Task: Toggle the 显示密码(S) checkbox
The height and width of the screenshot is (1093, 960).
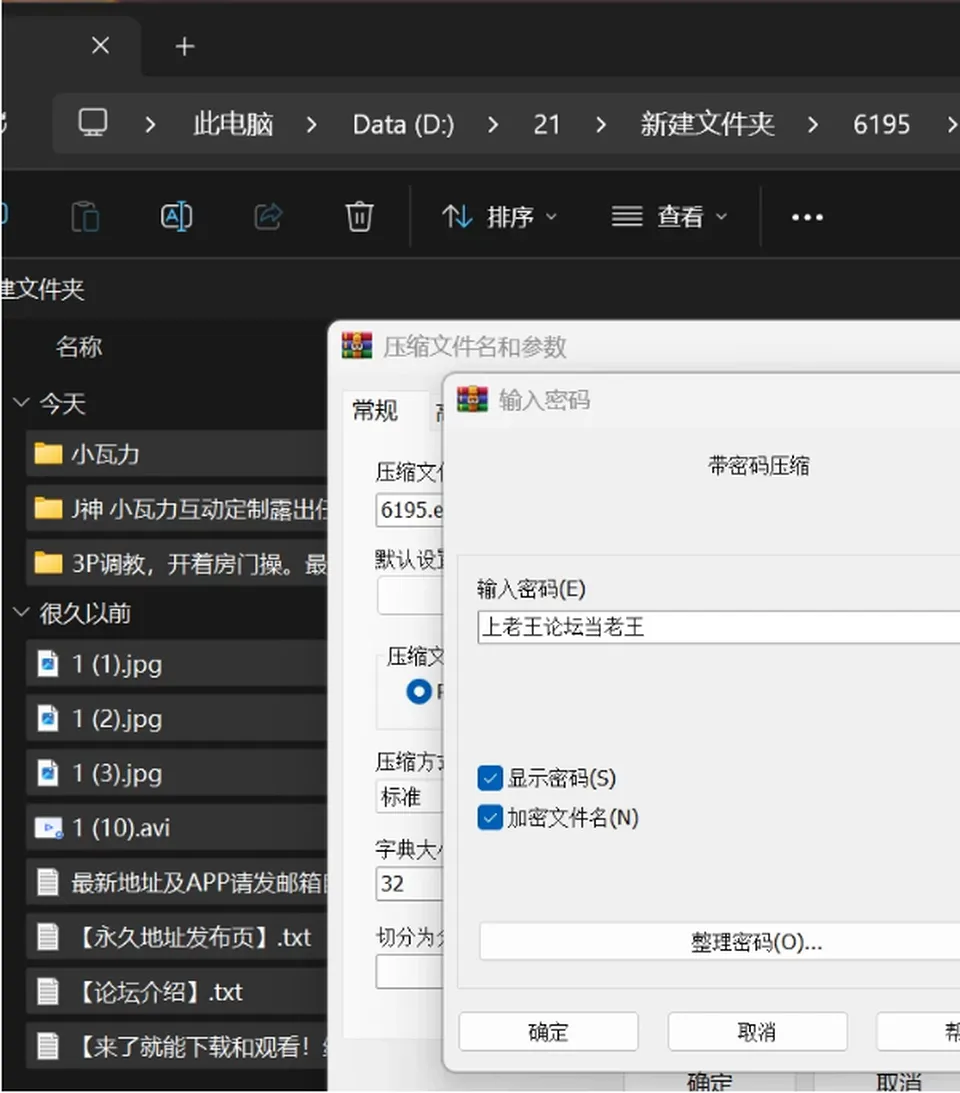Action: 490,778
